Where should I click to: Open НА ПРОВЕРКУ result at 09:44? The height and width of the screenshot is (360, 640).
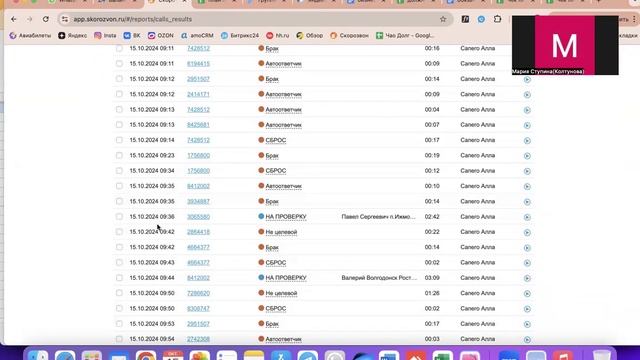(x=286, y=278)
